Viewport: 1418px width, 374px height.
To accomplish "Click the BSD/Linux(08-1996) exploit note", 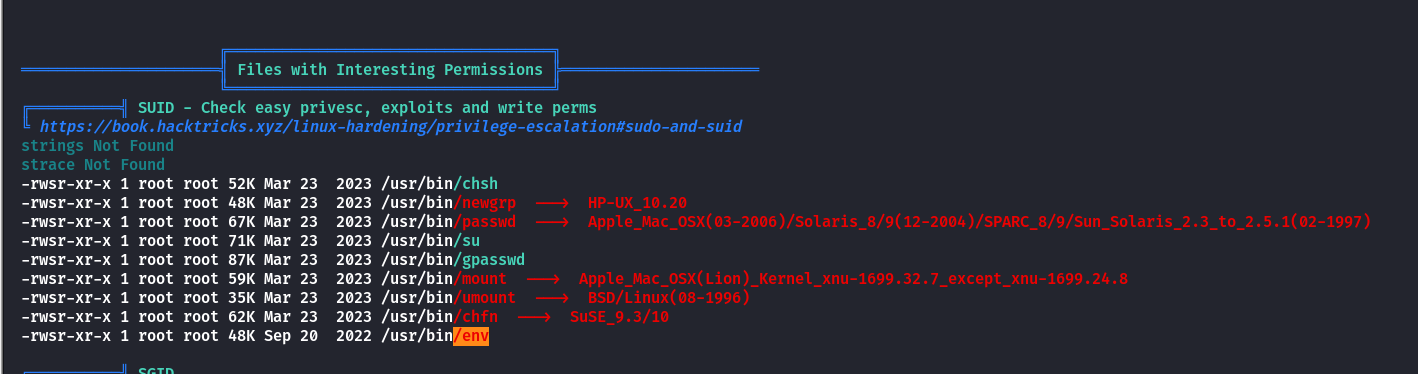I will tap(669, 298).
